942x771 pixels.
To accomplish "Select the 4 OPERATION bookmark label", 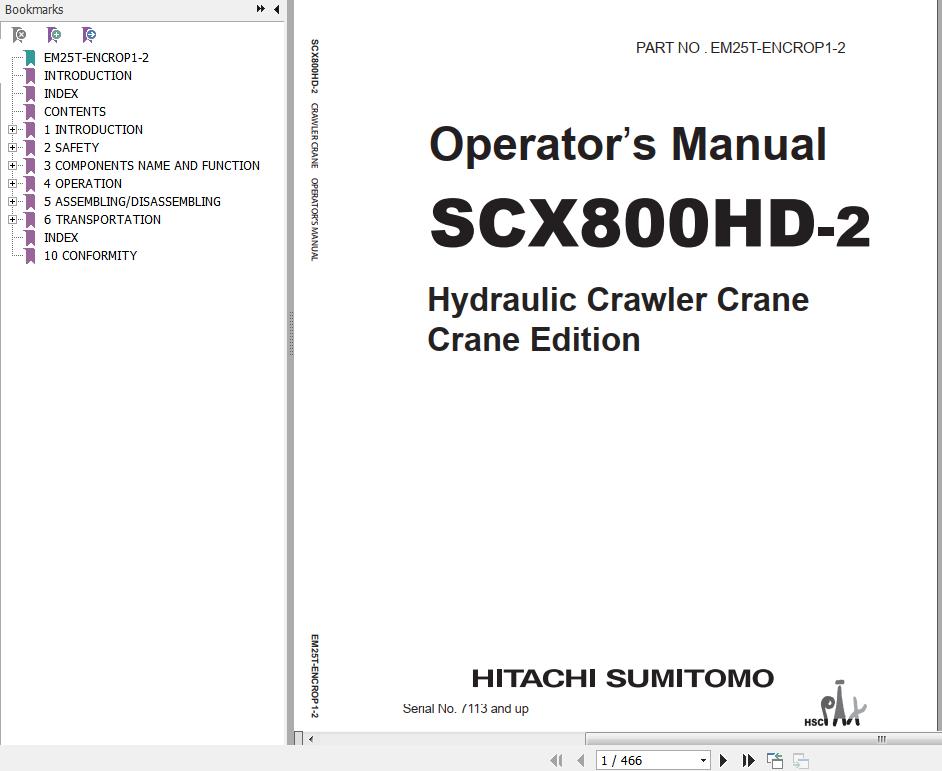I will coord(82,184).
